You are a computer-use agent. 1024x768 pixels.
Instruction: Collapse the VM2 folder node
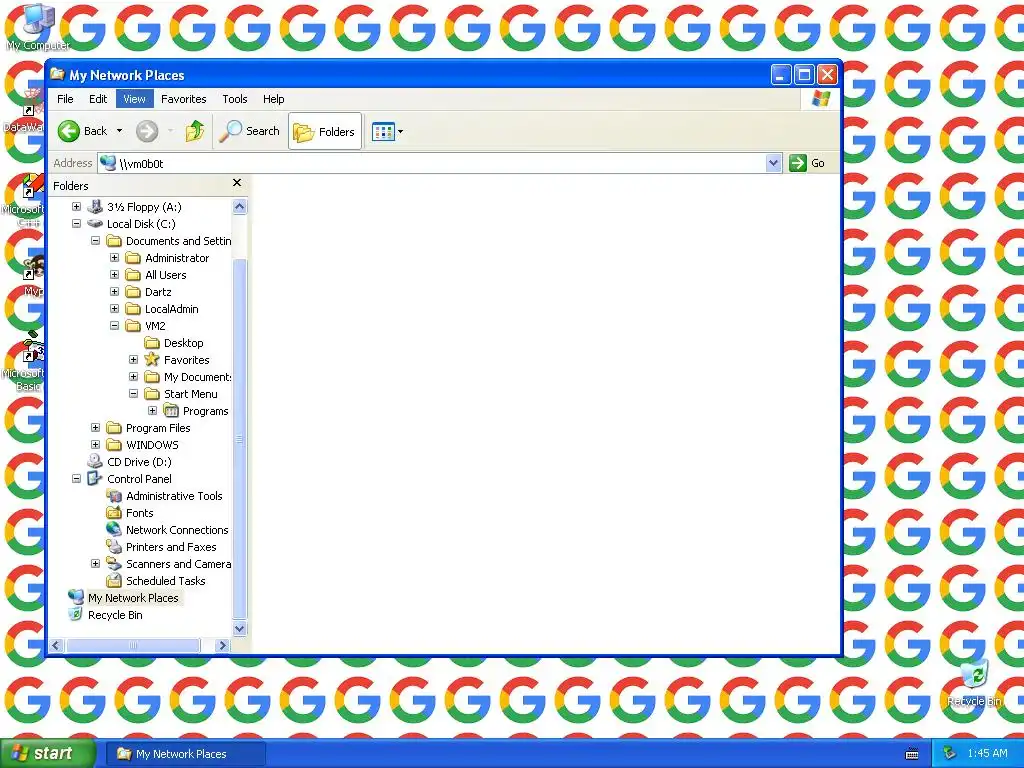(x=114, y=325)
